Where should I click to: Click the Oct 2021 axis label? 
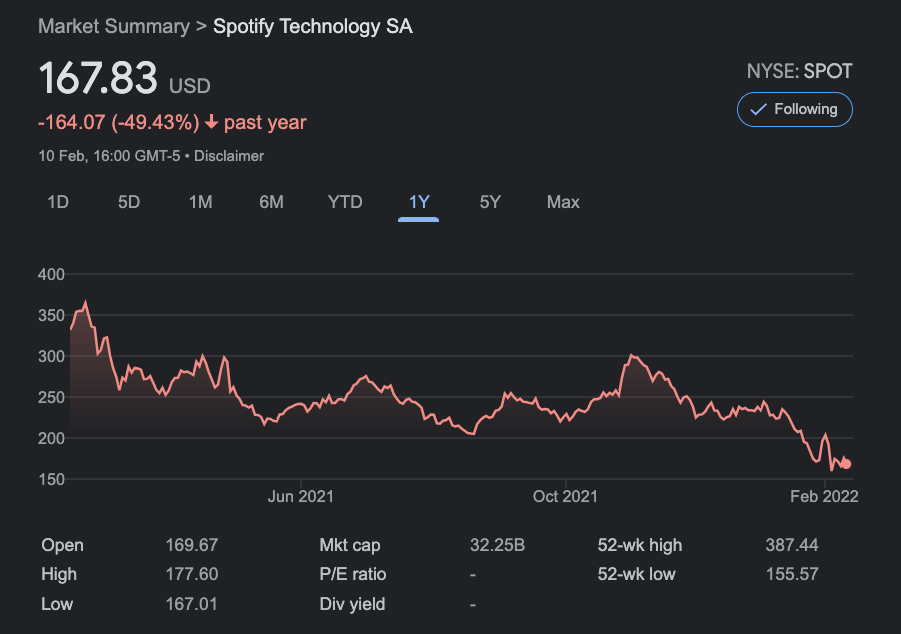click(565, 496)
